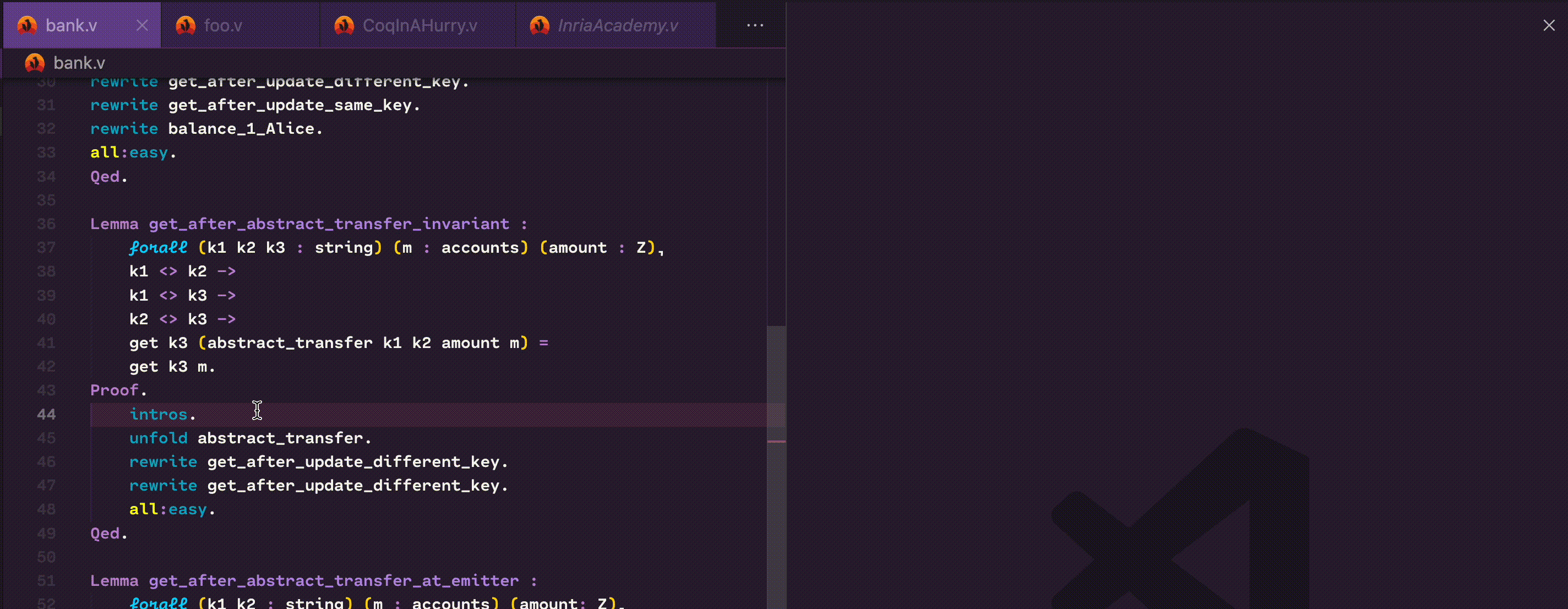Click the Coq icon on CoqInAHurry.v tab

click(x=344, y=25)
